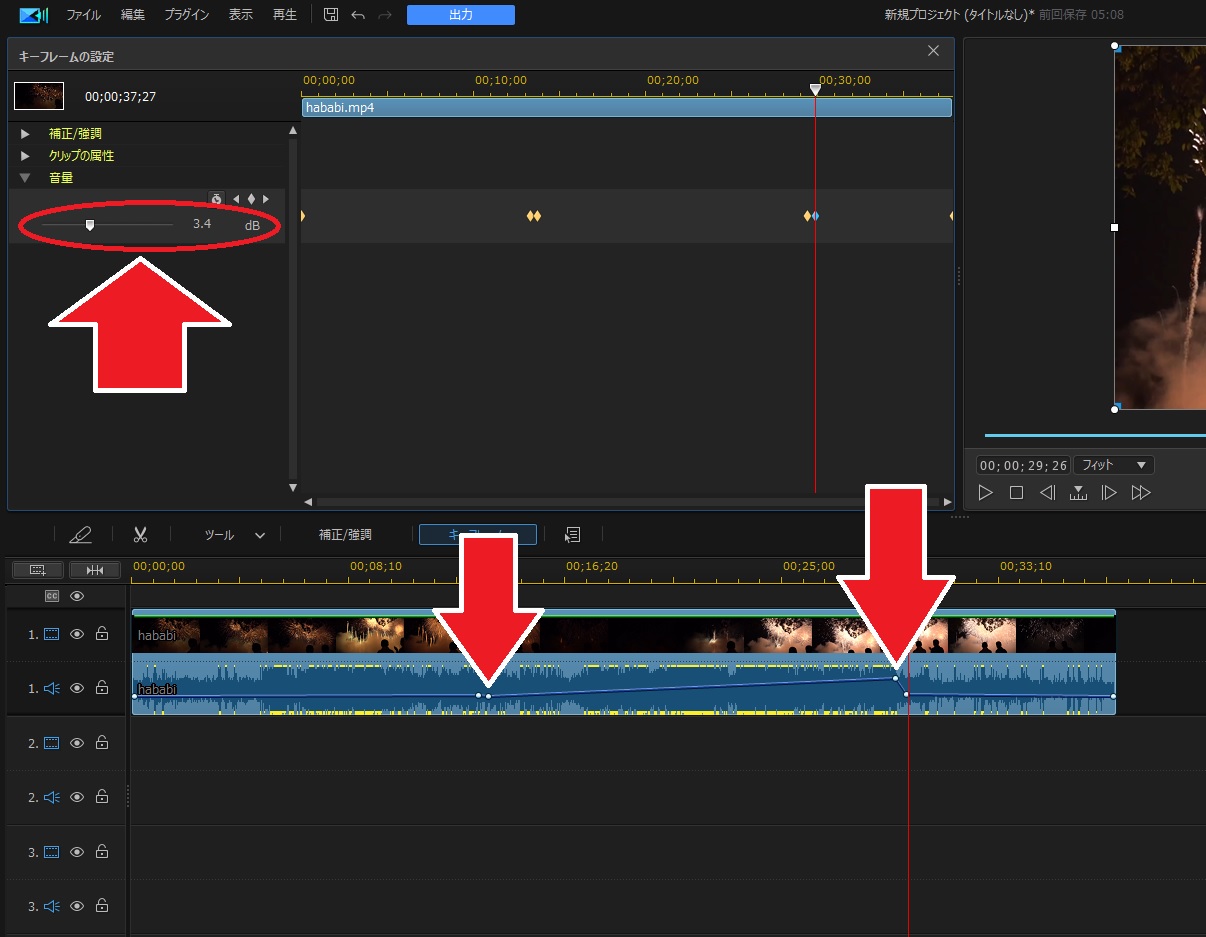Image resolution: width=1206 pixels, height=937 pixels.
Task: Save the project with the floppy disk icon
Action: pos(331,15)
